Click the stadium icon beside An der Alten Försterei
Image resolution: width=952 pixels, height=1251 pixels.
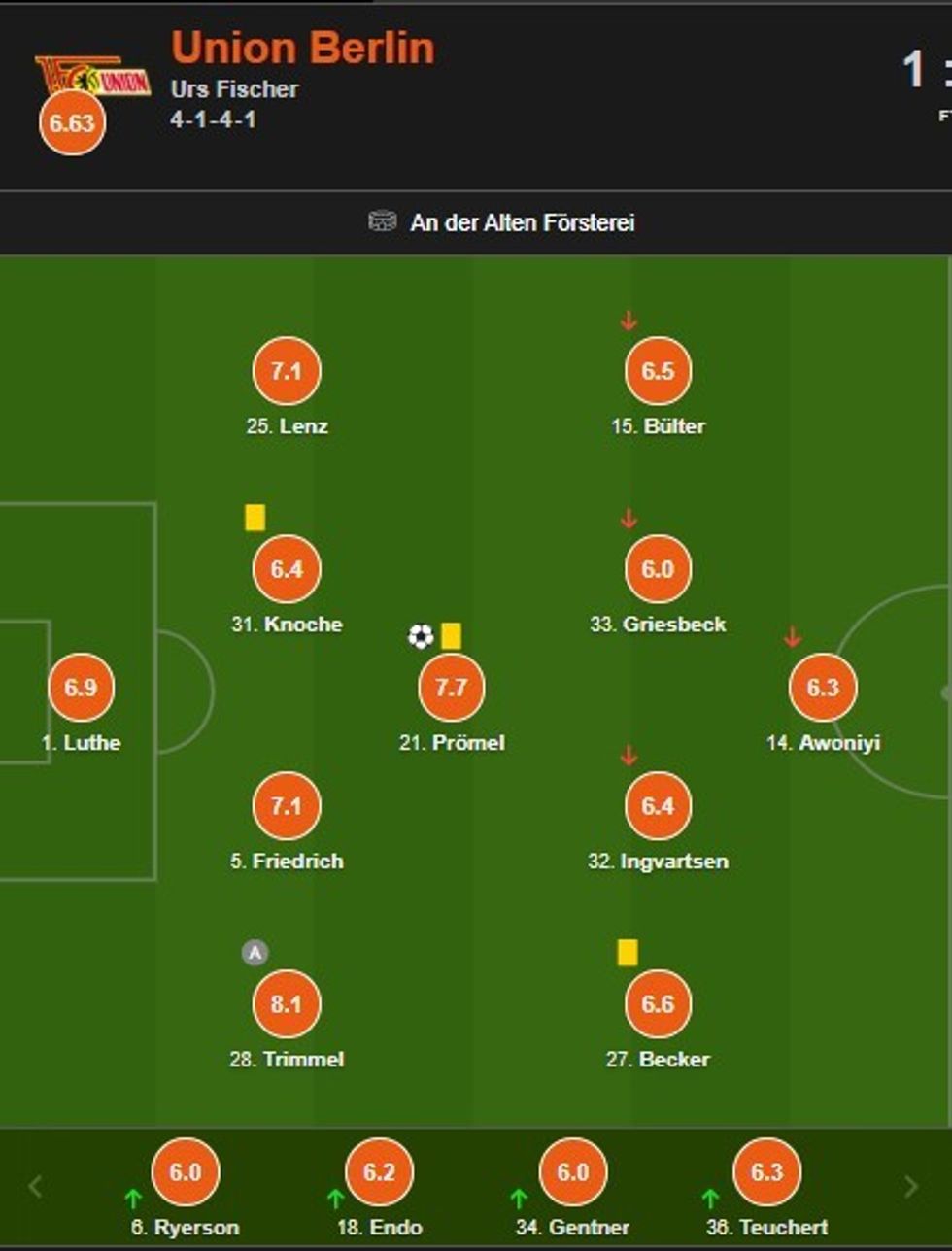coord(383,221)
